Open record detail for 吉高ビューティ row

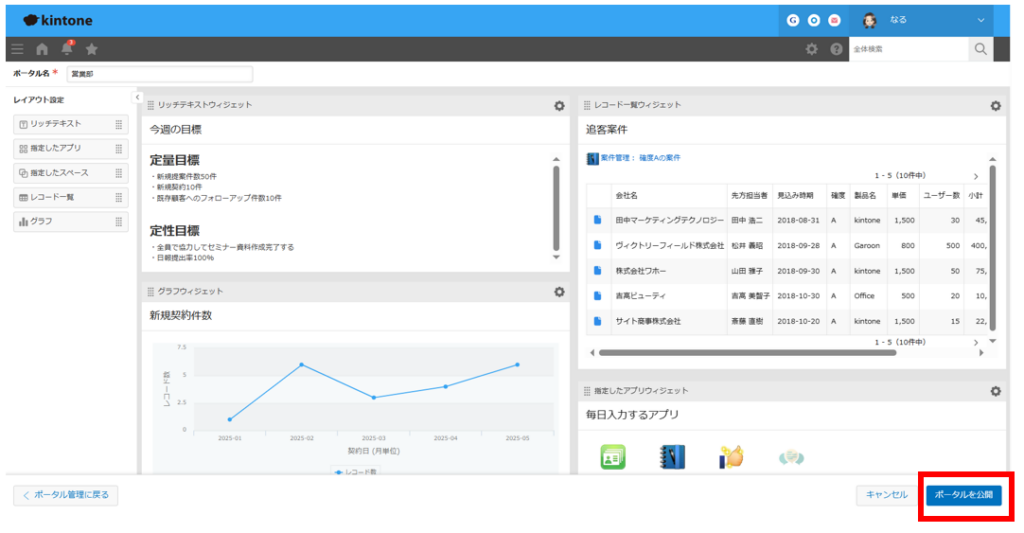tap(597, 296)
